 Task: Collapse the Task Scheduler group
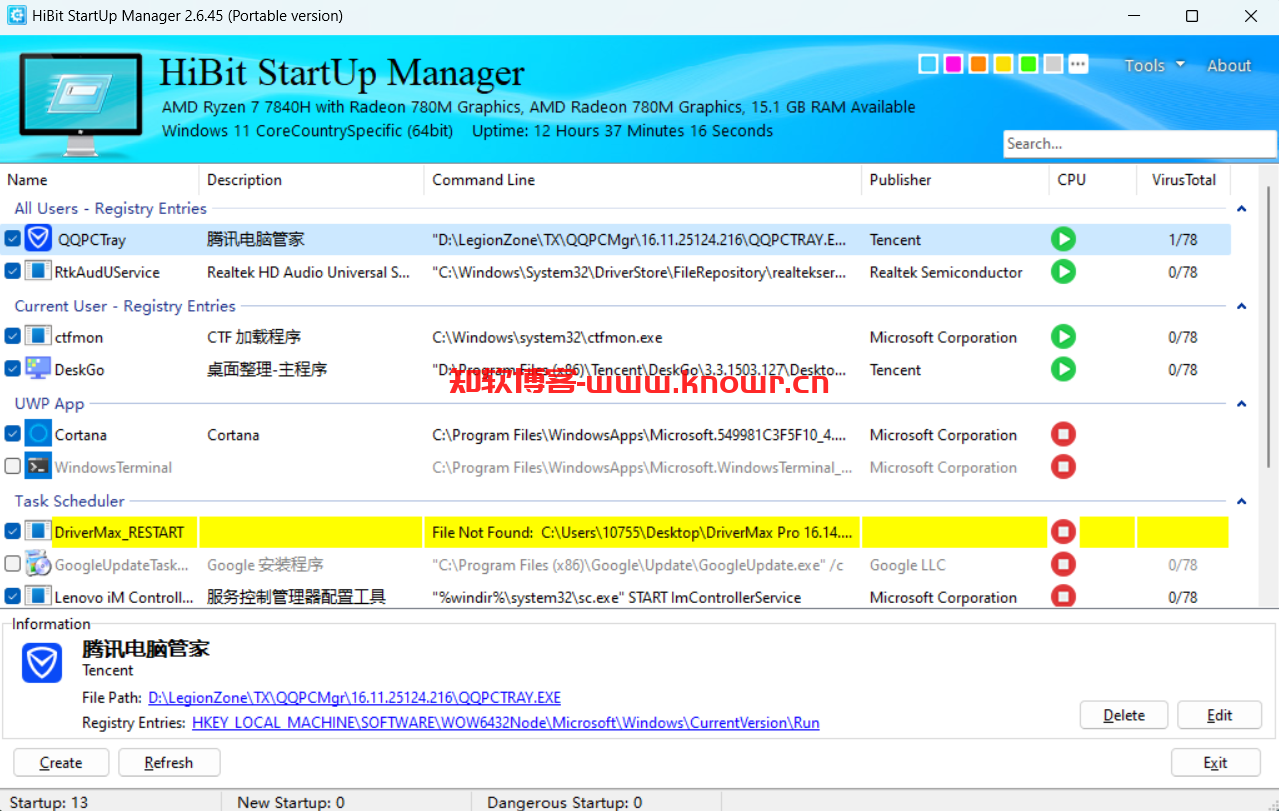[1242, 501]
